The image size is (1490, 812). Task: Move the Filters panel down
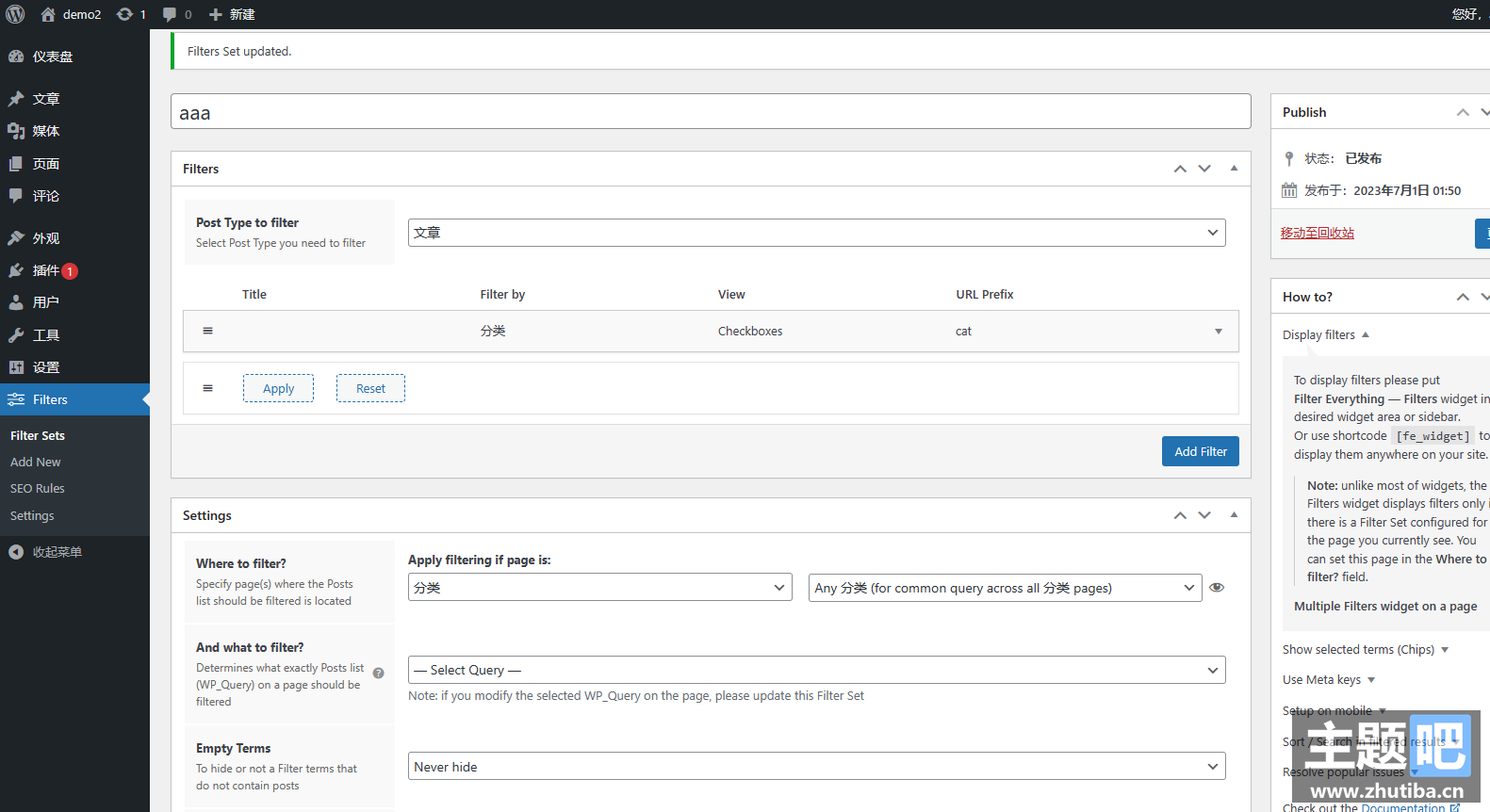[1204, 169]
